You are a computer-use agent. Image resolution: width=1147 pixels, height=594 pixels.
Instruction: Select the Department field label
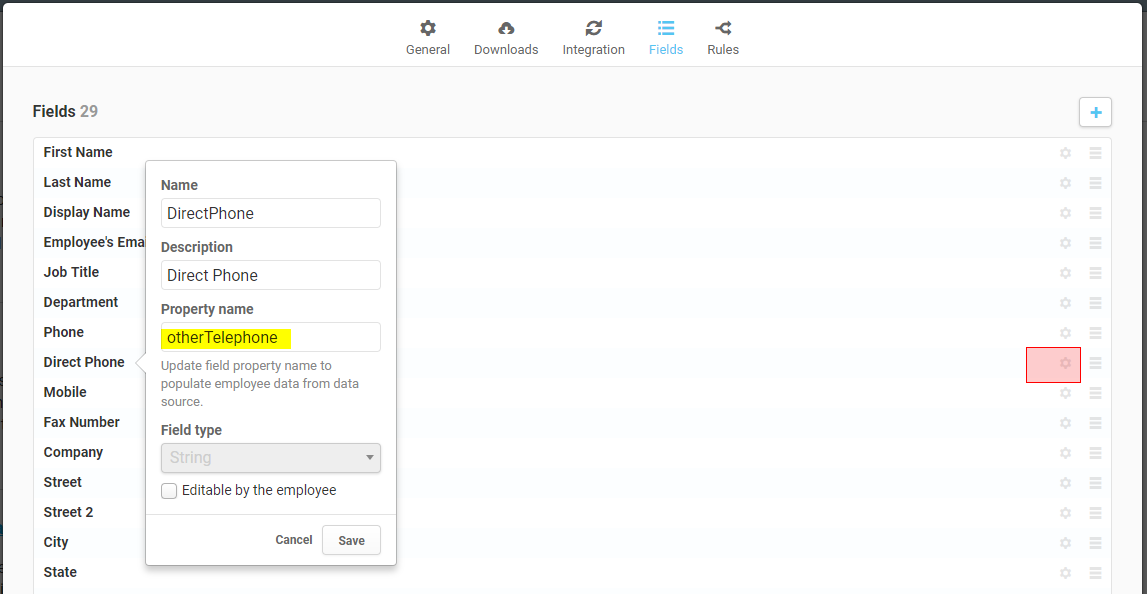80,302
